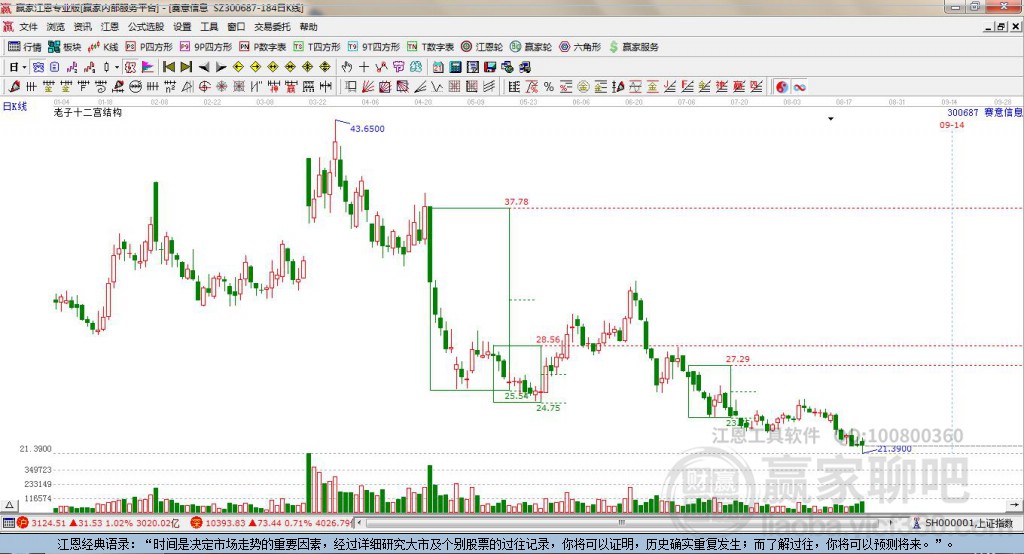Toggle the 权 adjusted-price button
This screenshot has width=1024, height=554.
pos(130,67)
